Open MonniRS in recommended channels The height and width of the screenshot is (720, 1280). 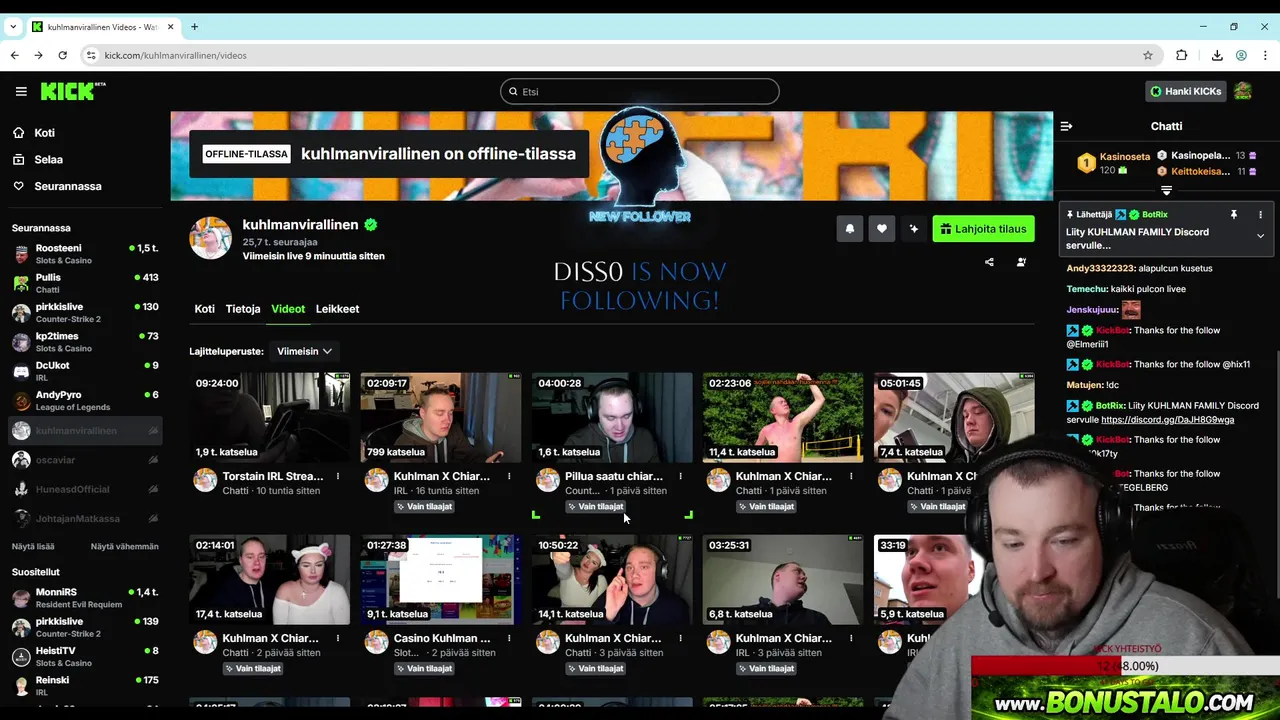click(x=85, y=598)
